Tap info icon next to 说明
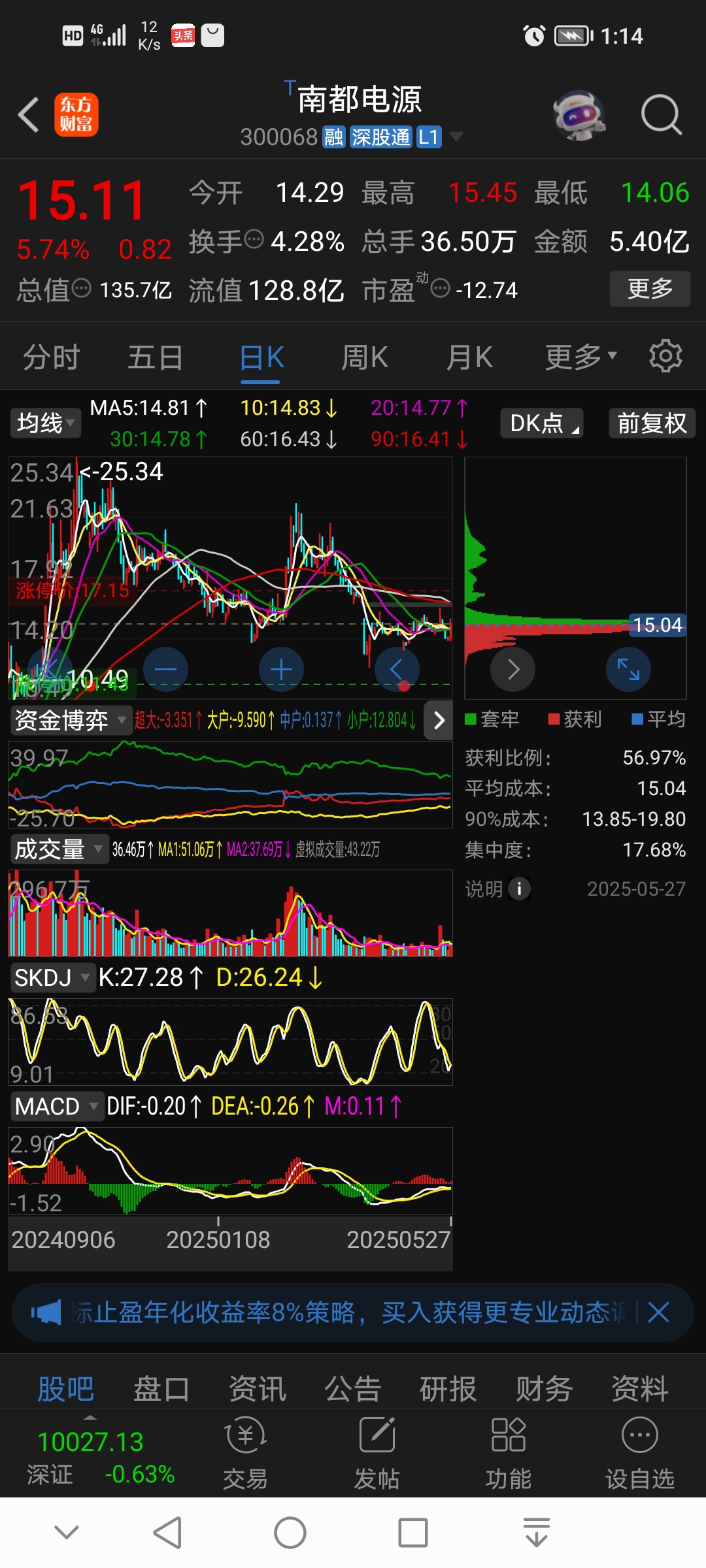Screen dimensions: 706x1568 (x=519, y=889)
